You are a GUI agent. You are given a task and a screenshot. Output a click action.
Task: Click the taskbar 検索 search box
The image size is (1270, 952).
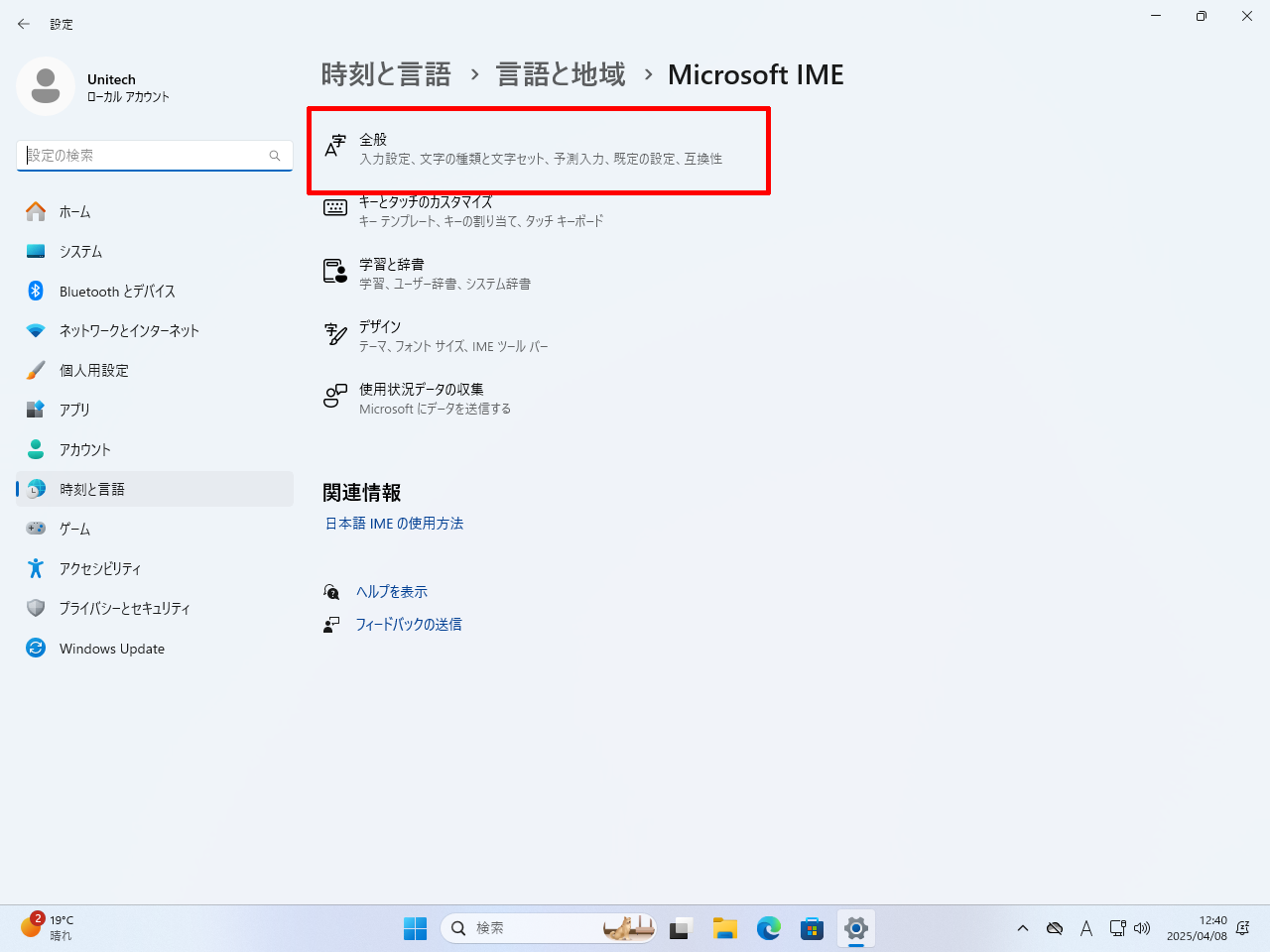click(548, 928)
